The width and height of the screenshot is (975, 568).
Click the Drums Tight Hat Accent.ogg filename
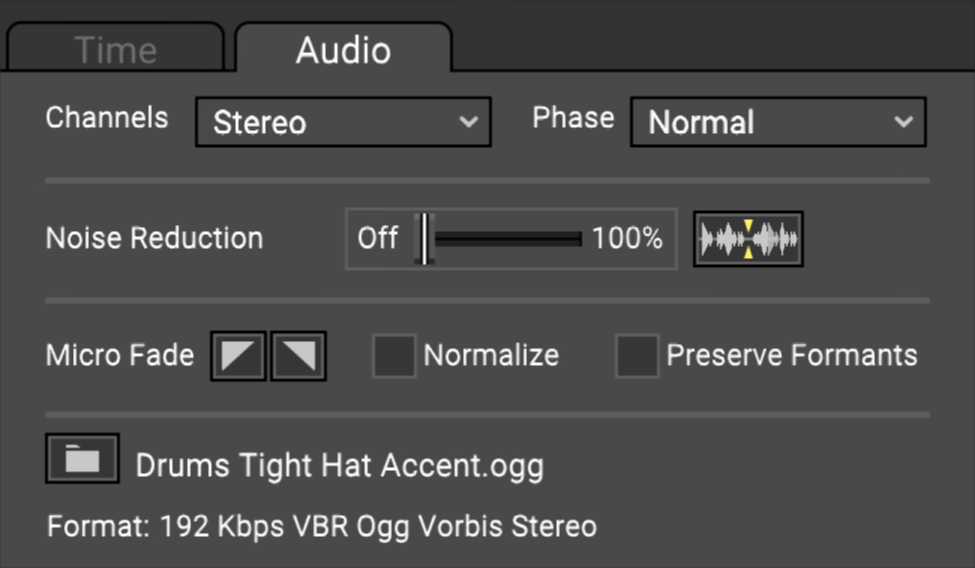pos(340,466)
